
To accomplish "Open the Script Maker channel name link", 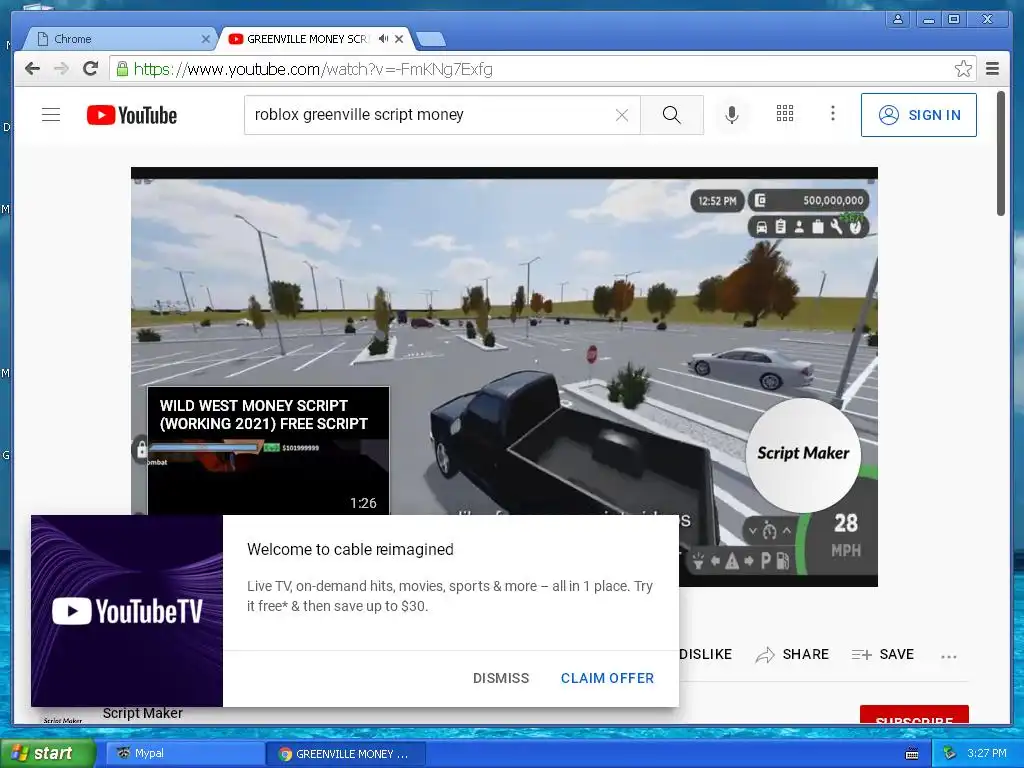I will (x=142, y=714).
